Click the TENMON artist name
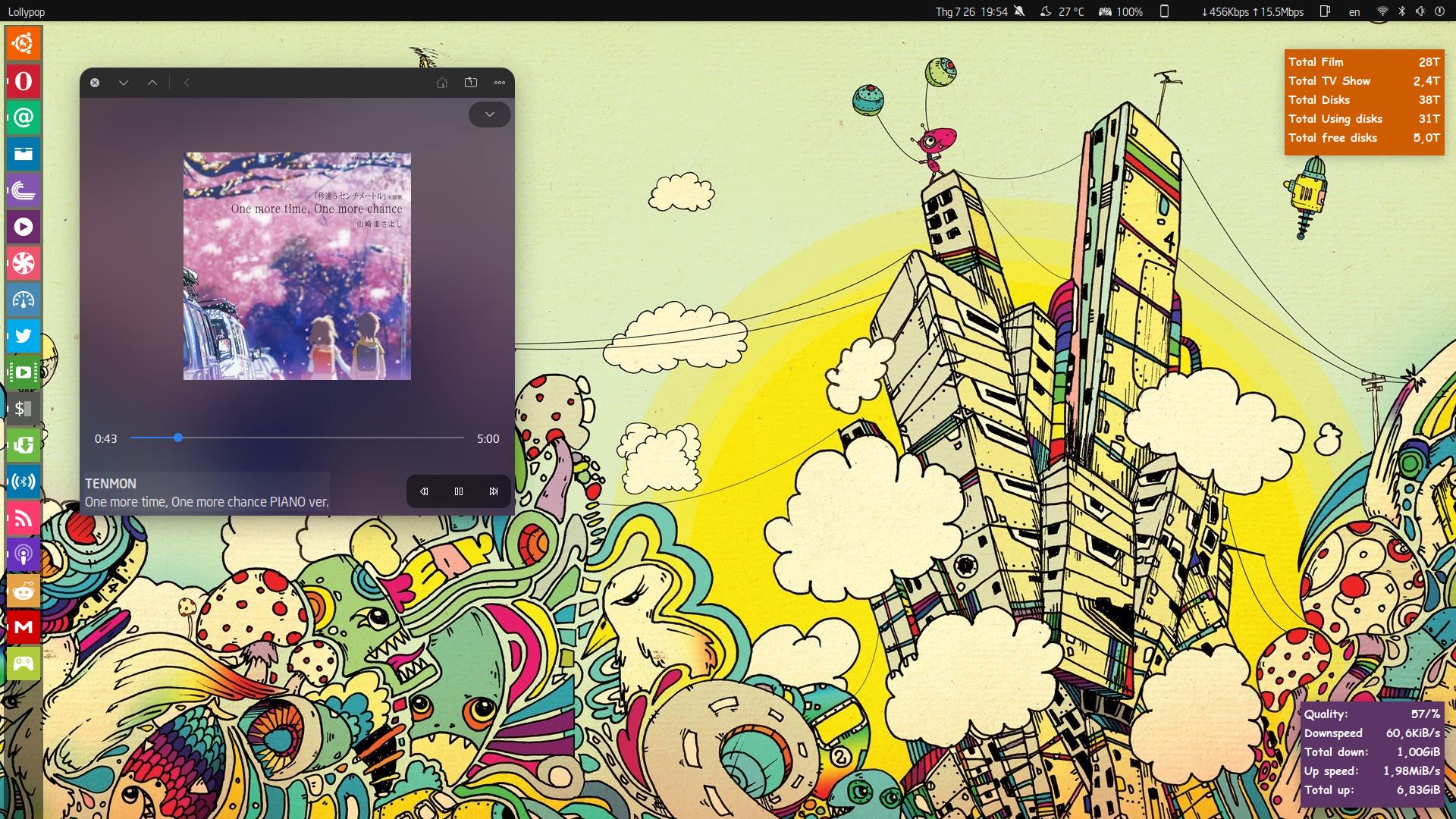Image resolution: width=1456 pixels, height=819 pixels. 111,484
